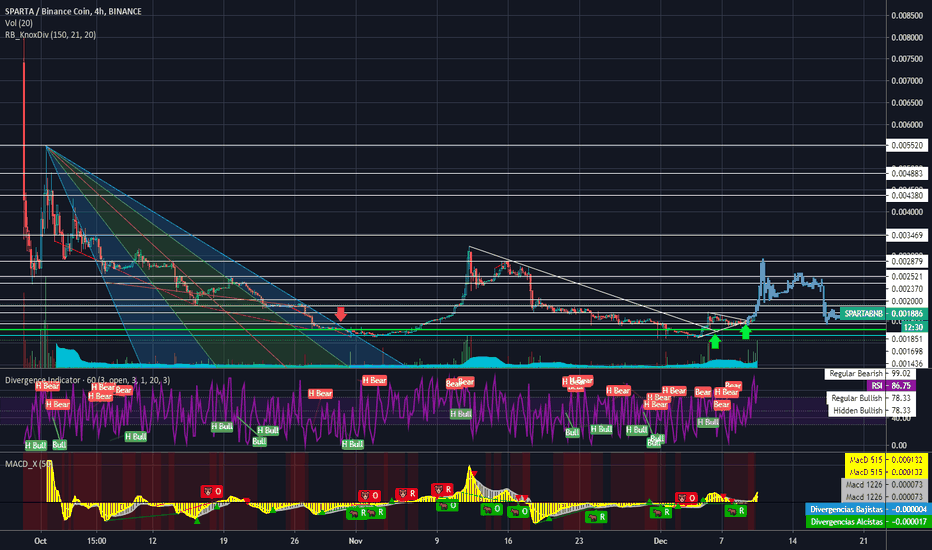932x550 pixels.
Task: Select the 0.005520 horizontal line price label
Action: tap(906, 145)
